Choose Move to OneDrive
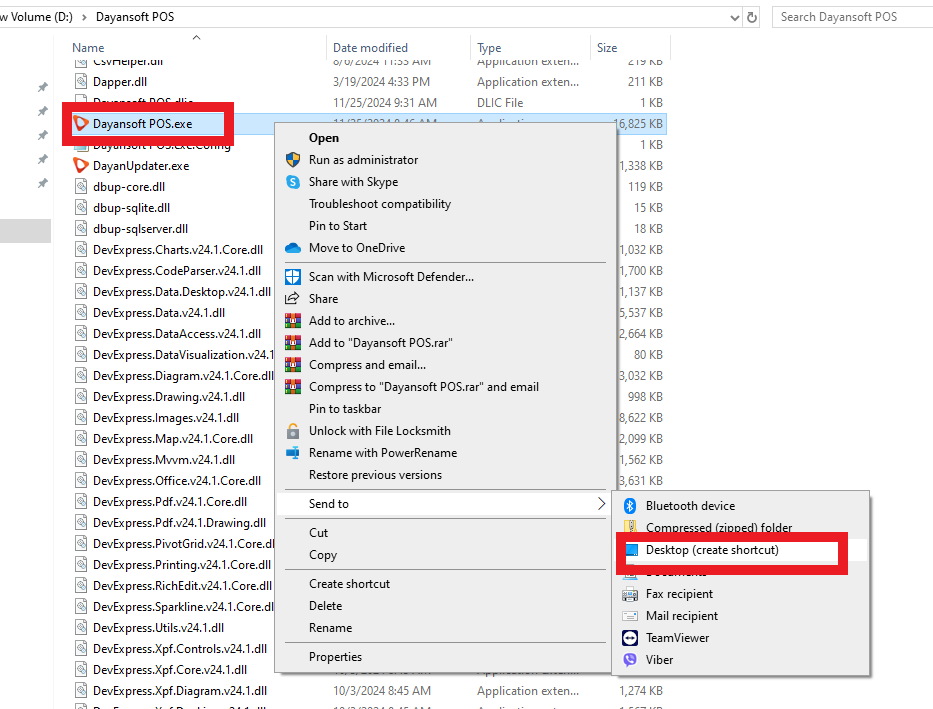This screenshot has height=709, width=933. (x=356, y=248)
